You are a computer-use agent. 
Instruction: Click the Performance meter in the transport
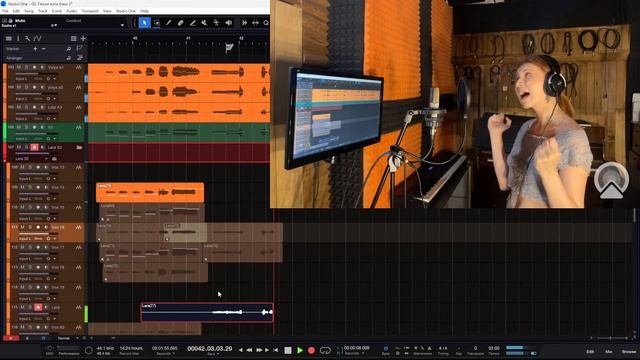[x=68, y=350]
